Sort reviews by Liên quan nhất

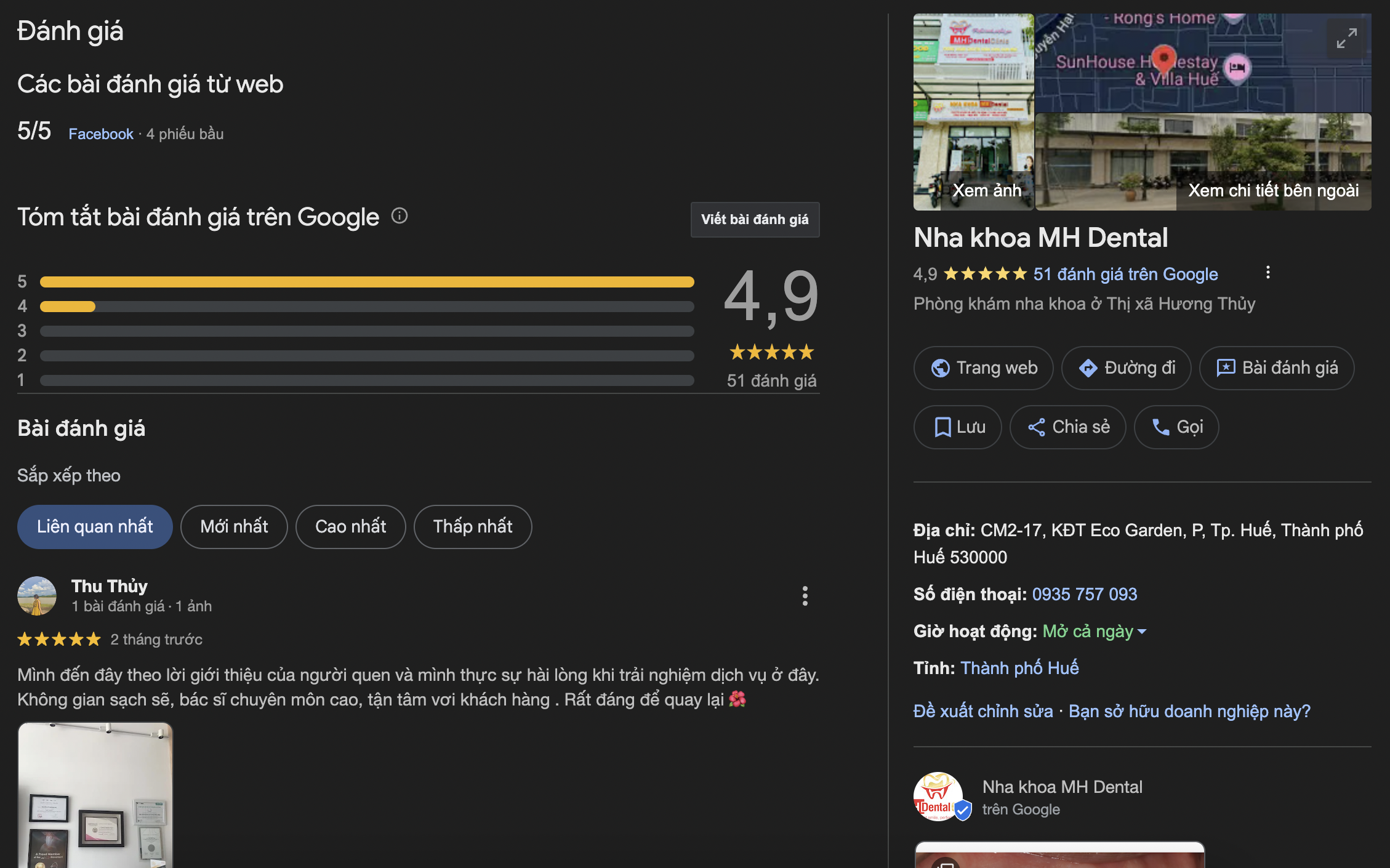point(95,527)
